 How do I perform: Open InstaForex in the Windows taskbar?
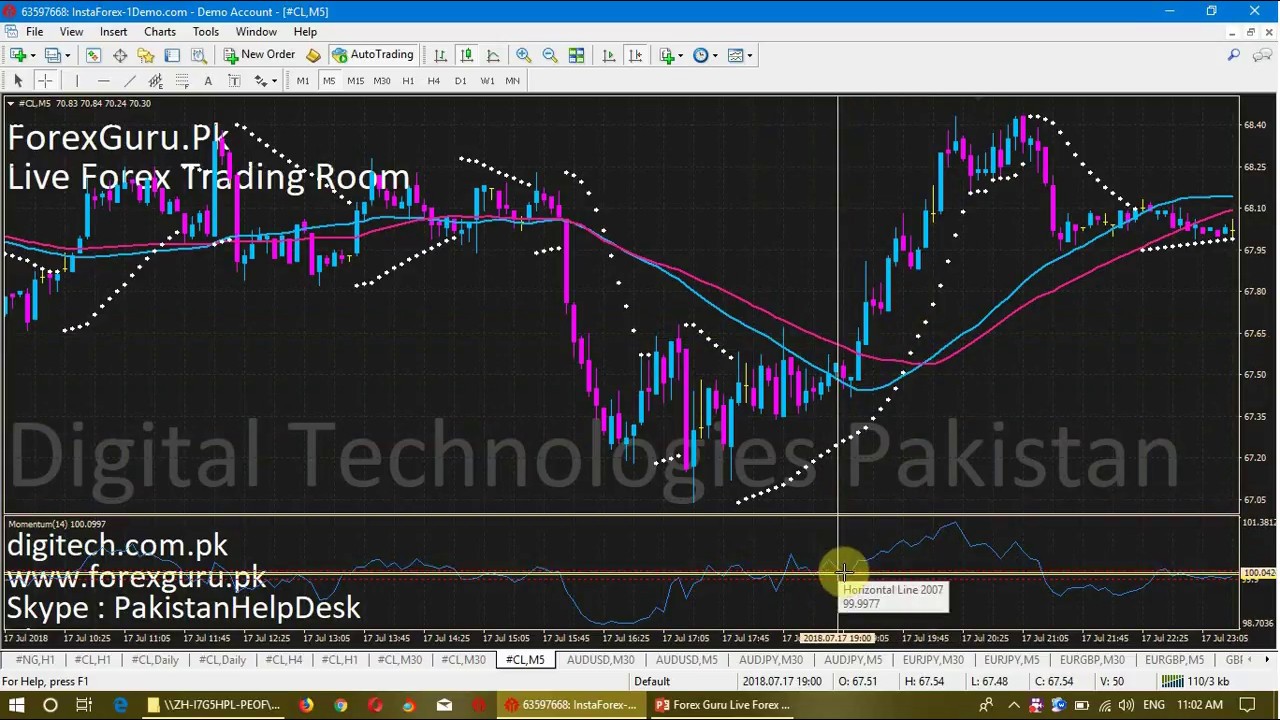click(571, 705)
